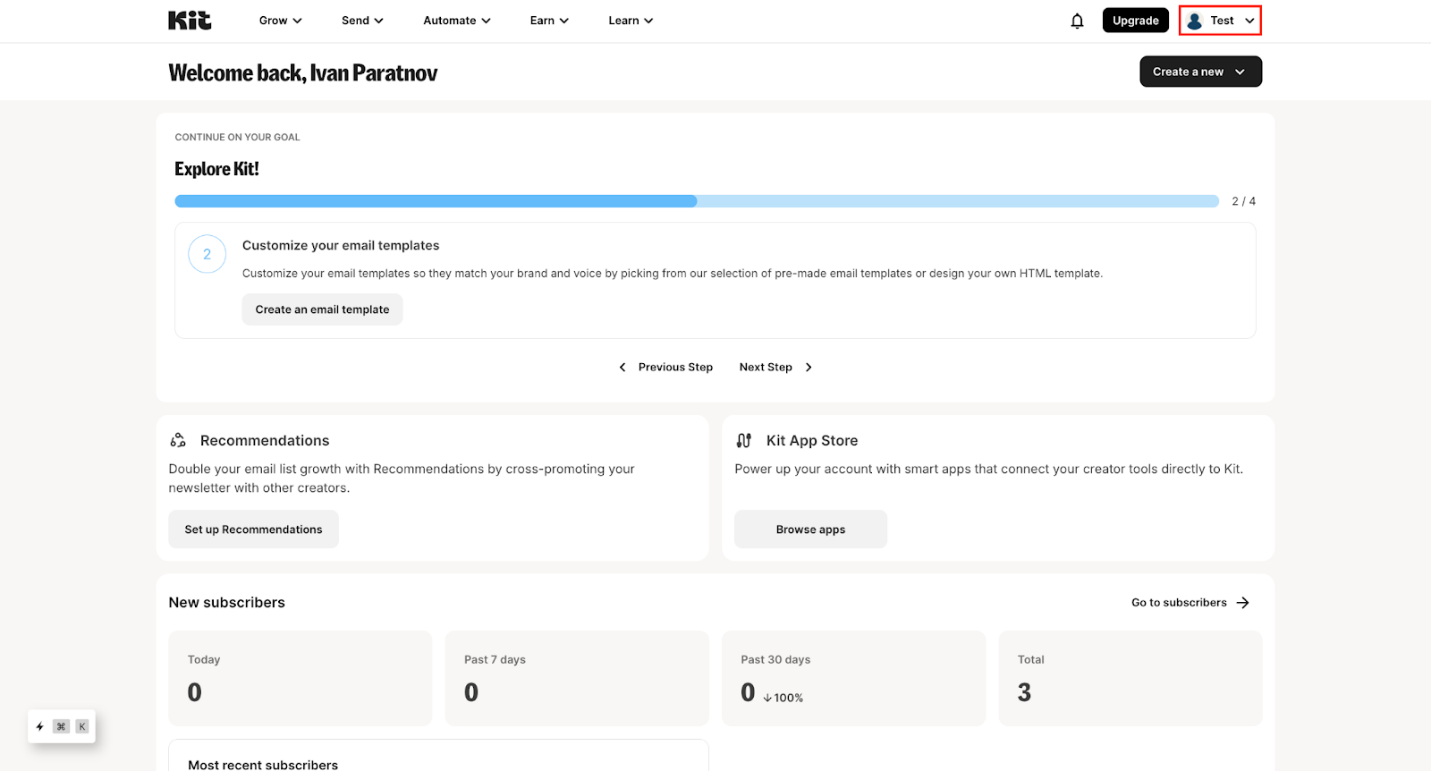Open the Learn menu

click(630, 20)
